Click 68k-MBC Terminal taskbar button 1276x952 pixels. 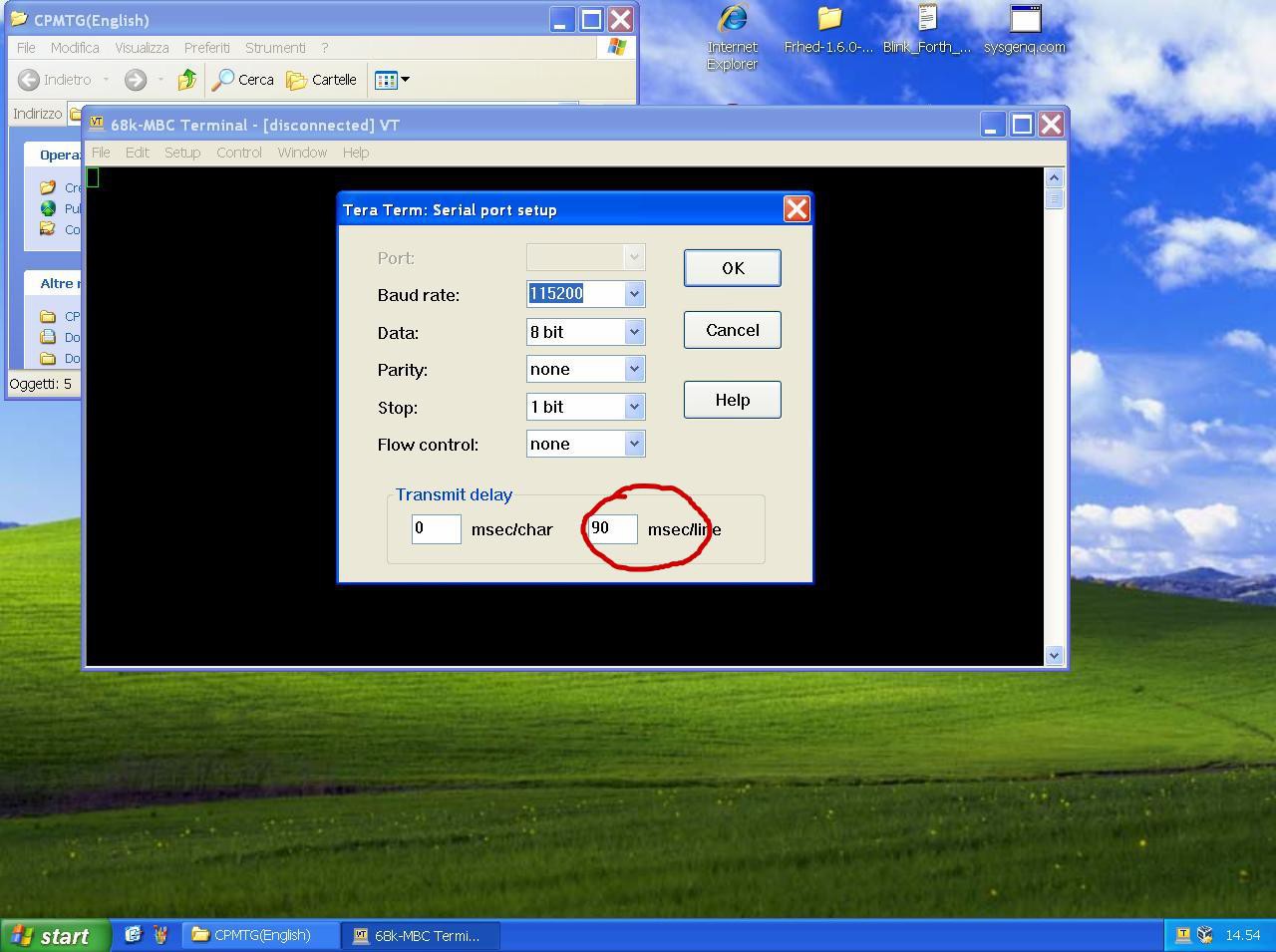tap(423, 935)
